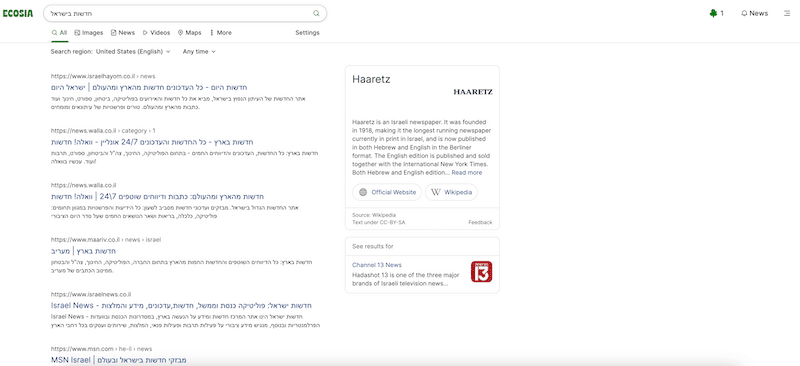The height and width of the screenshot is (366, 800).
Task: Click Haaretz Official Website button
Action: point(387,192)
